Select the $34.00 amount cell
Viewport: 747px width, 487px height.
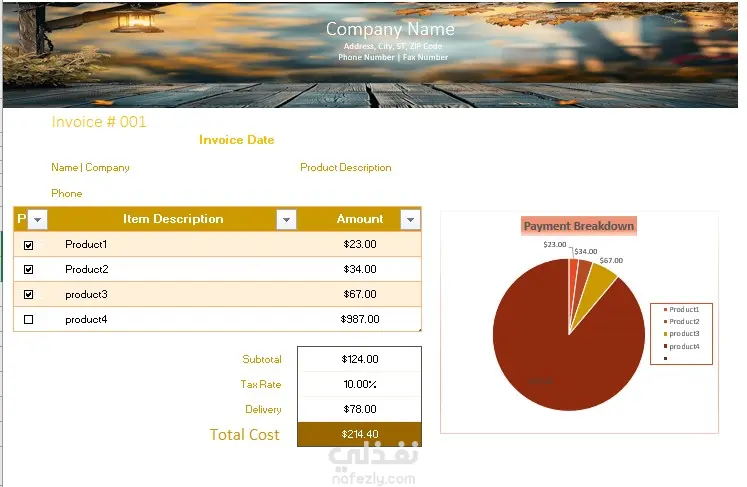point(360,269)
